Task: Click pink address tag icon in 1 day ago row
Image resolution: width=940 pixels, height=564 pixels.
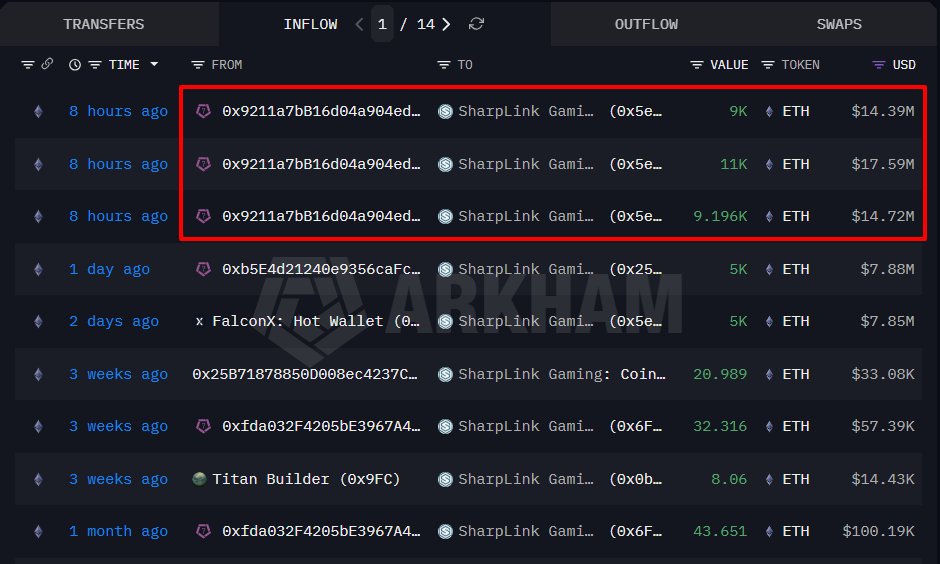Action: tap(203, 269)
